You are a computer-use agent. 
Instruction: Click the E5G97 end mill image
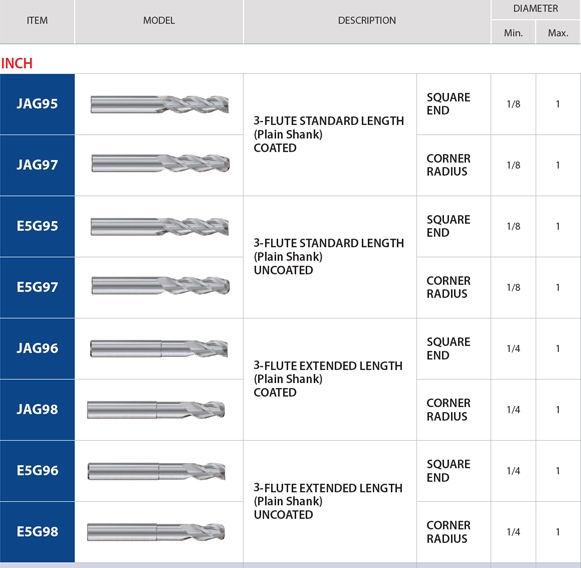click(x=160, y=286)
